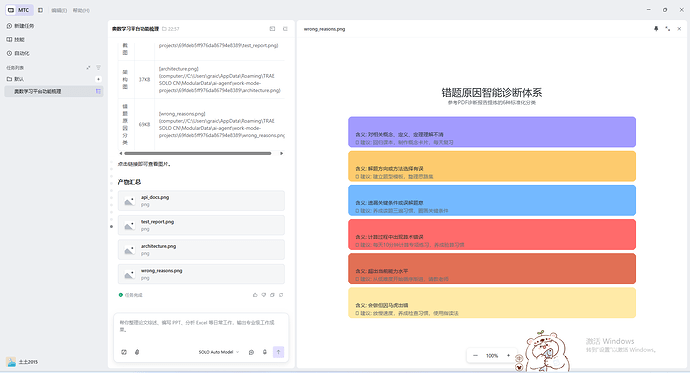Toggle the sidebar panel icon beside MTC
Screen dimensions: 690x373
click(40, 10)
